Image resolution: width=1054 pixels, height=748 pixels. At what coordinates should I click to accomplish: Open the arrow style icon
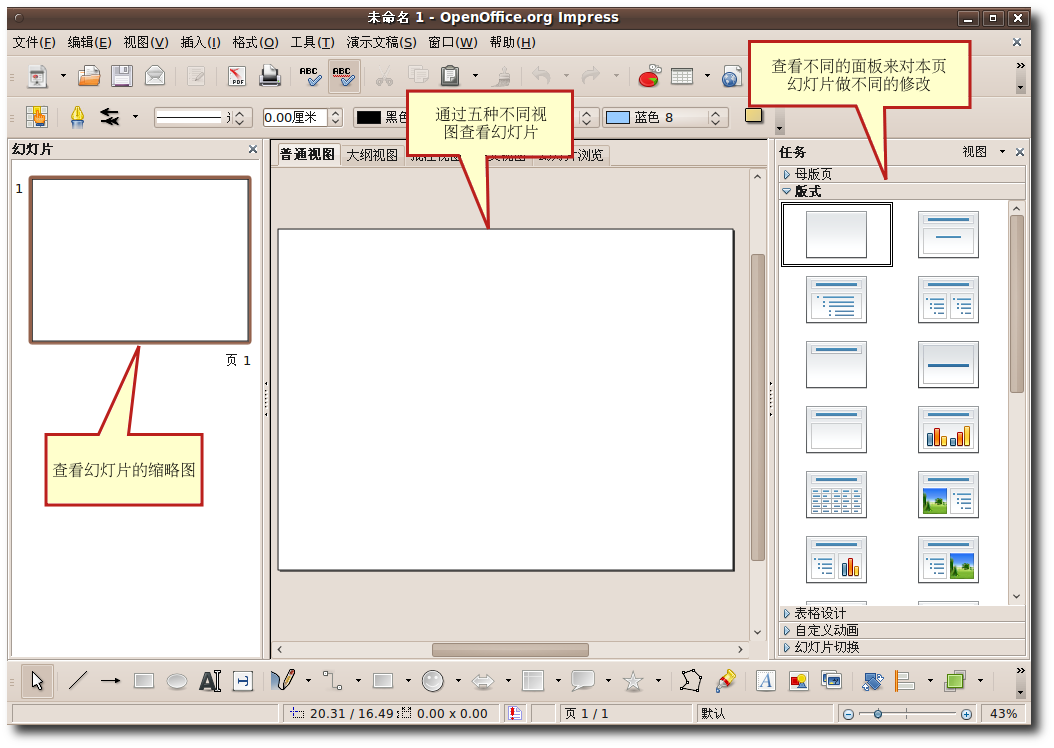click(110, 117)
